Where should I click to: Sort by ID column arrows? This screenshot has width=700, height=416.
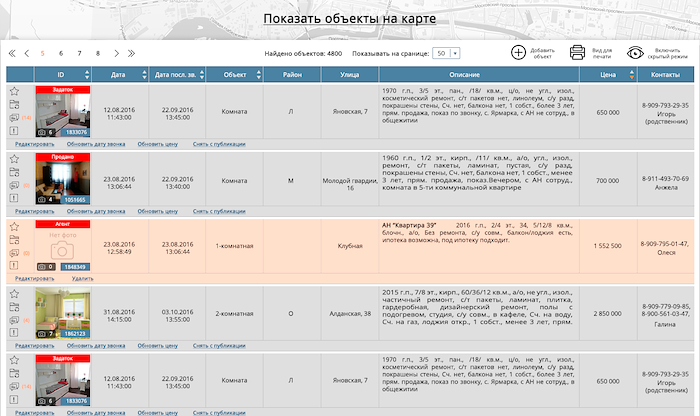point(87,75)
